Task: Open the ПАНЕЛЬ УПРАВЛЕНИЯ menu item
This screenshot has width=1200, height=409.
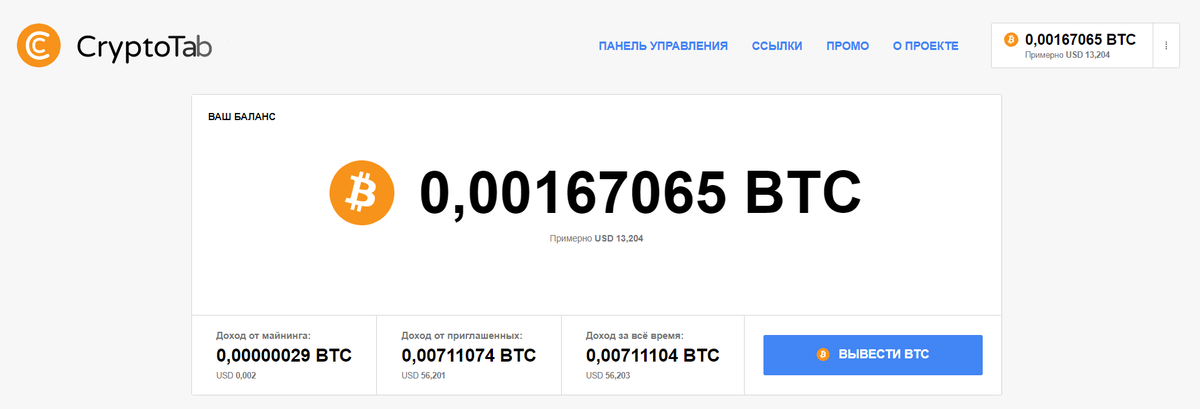Action: coord(663,46)
